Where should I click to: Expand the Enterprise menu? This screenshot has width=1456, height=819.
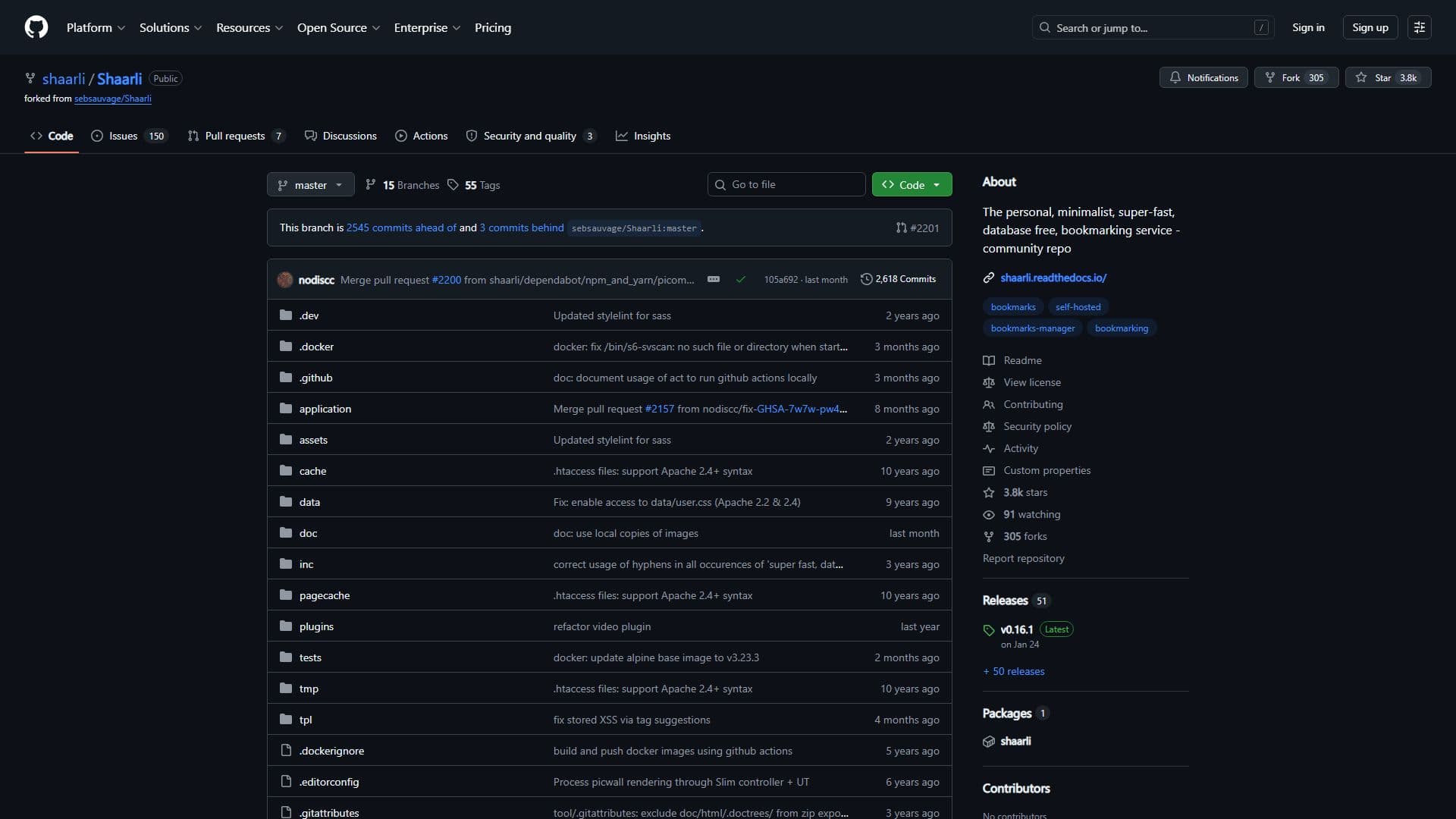pyautogui.click(x=427, y=27)
